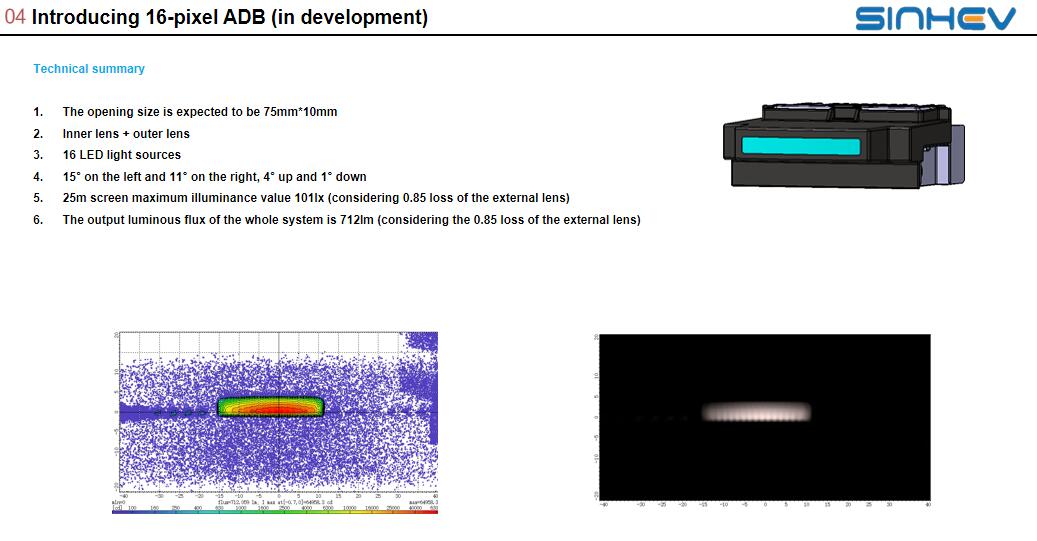This screenshot has width=1037, height=541.
Task: Select the slide number 04
Action: click(x=15, y=18)
